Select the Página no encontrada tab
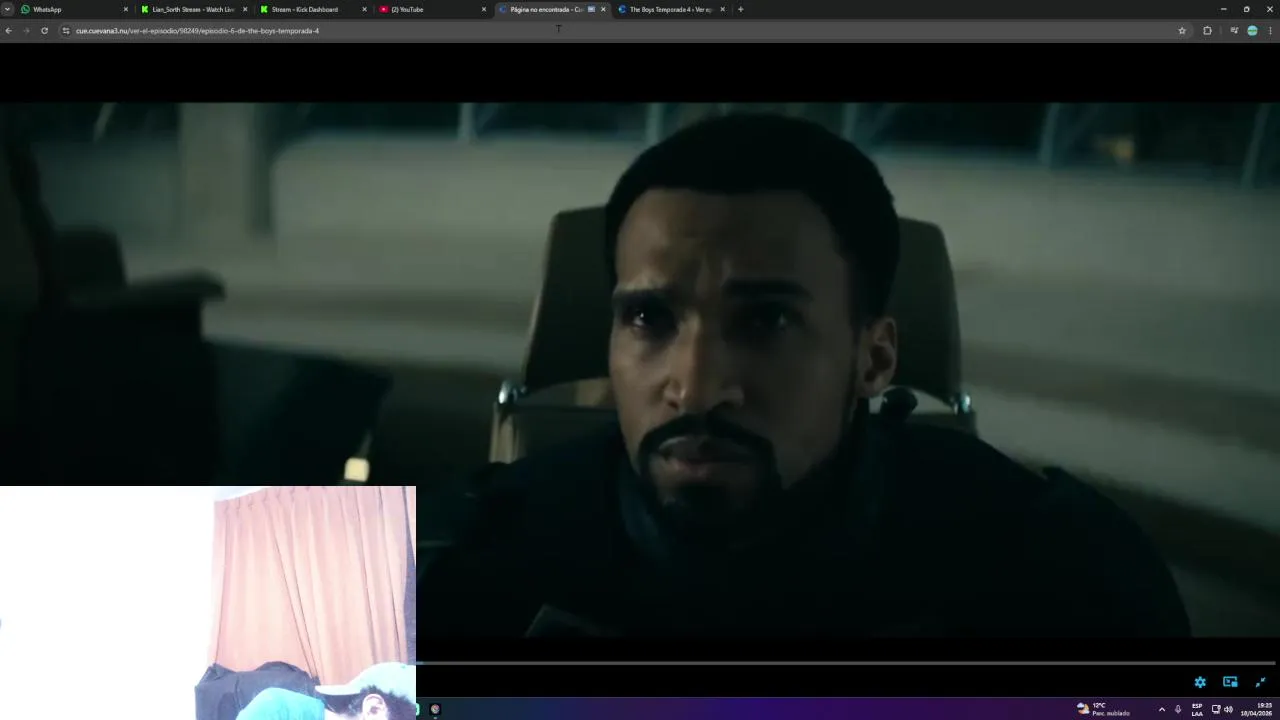Screen dimensions: 1280x720 [551, 9]
